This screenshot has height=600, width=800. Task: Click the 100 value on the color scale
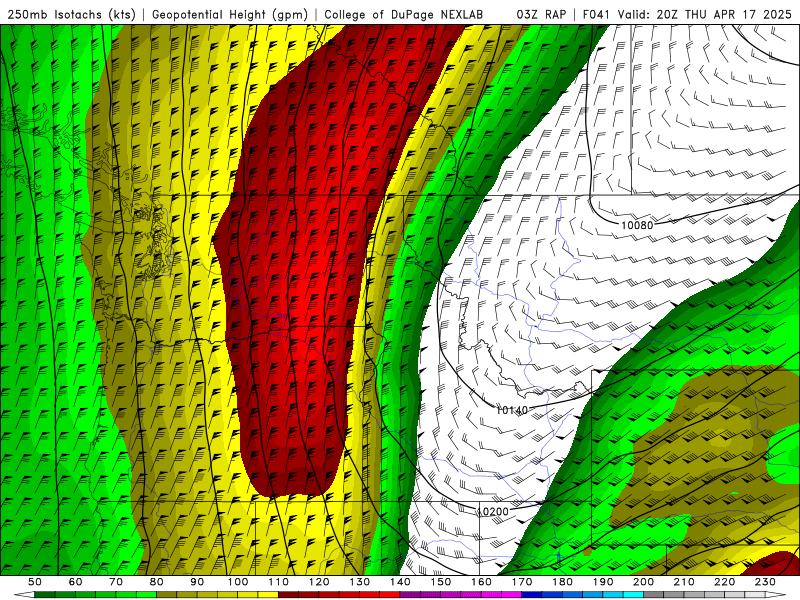pyautogui.click(x=238, y=582)
